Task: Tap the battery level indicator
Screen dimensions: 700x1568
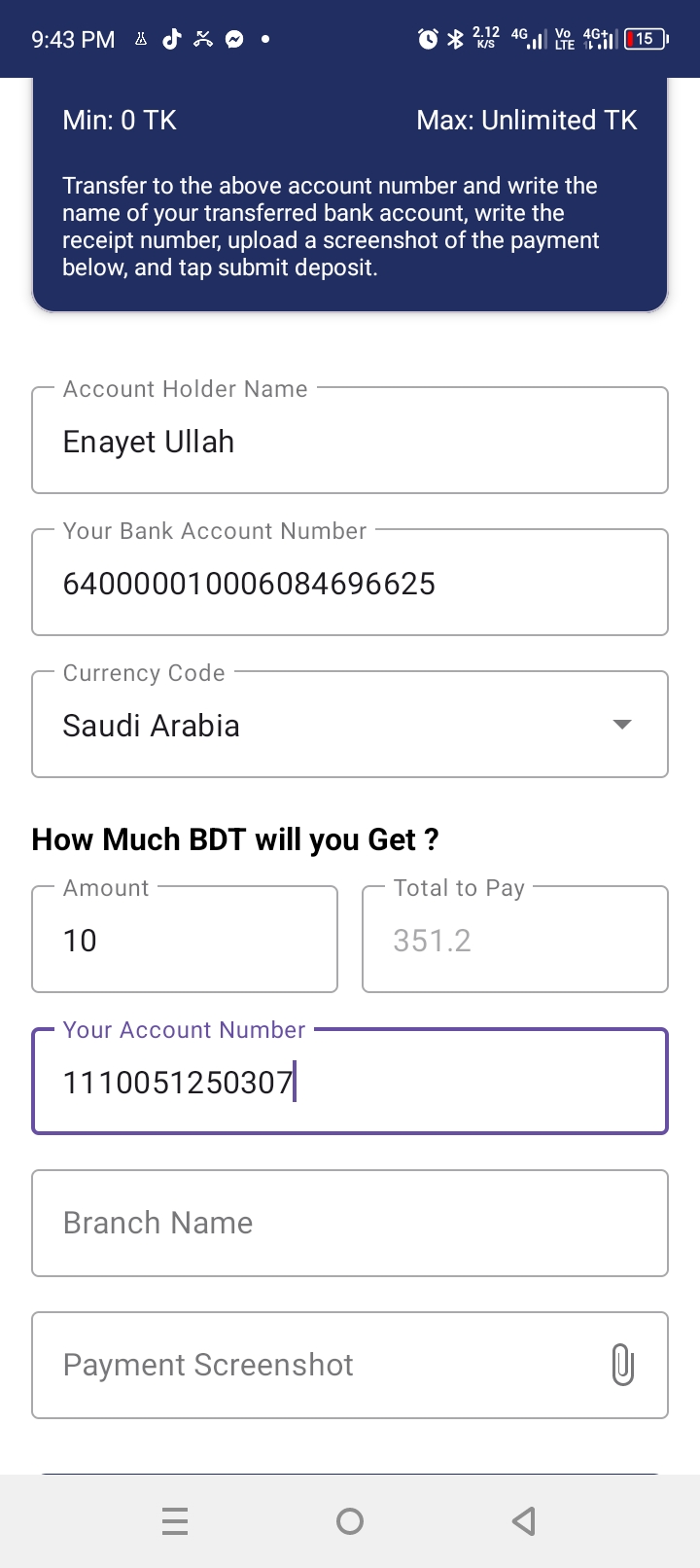Action: [x=646, y=39]
